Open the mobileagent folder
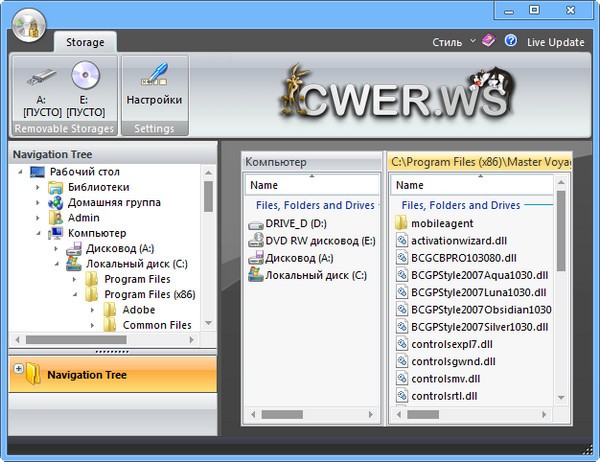This screenshot has width=600, height=462. tap(441, 223)
